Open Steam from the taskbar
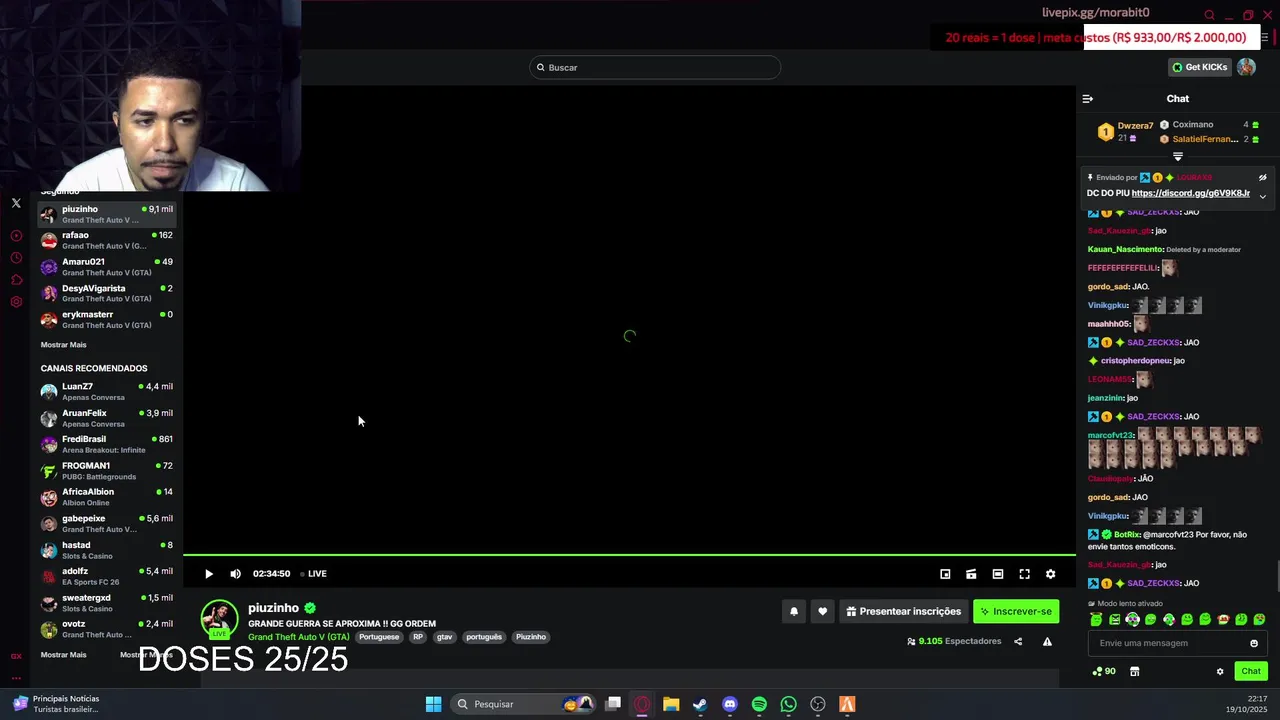This screenshot has width=1280, height=720. tap(700, 704)
